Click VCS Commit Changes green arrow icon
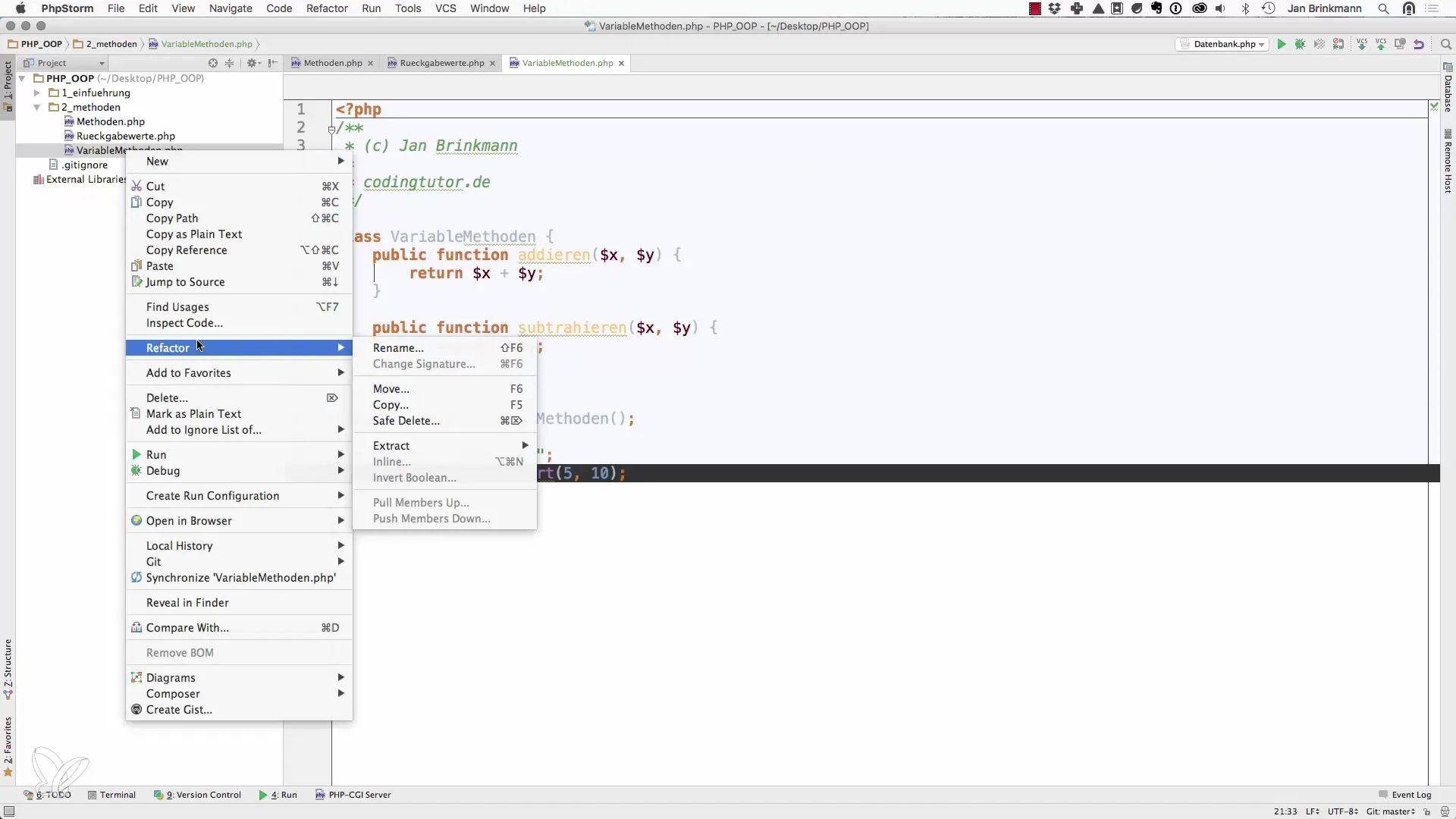This screenshot has width=1456, height=819. click(1381, 44)
